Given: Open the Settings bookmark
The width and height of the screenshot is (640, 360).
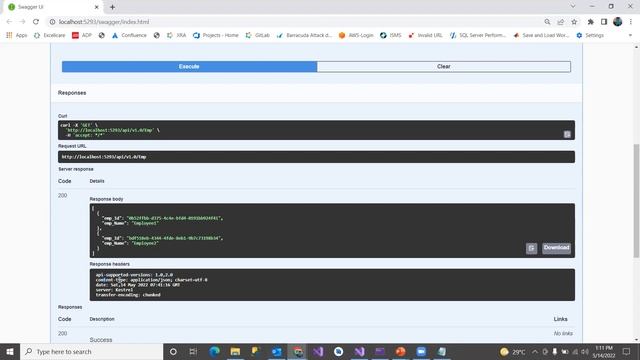Looking at the screenshot, I should tap(590, 36).
